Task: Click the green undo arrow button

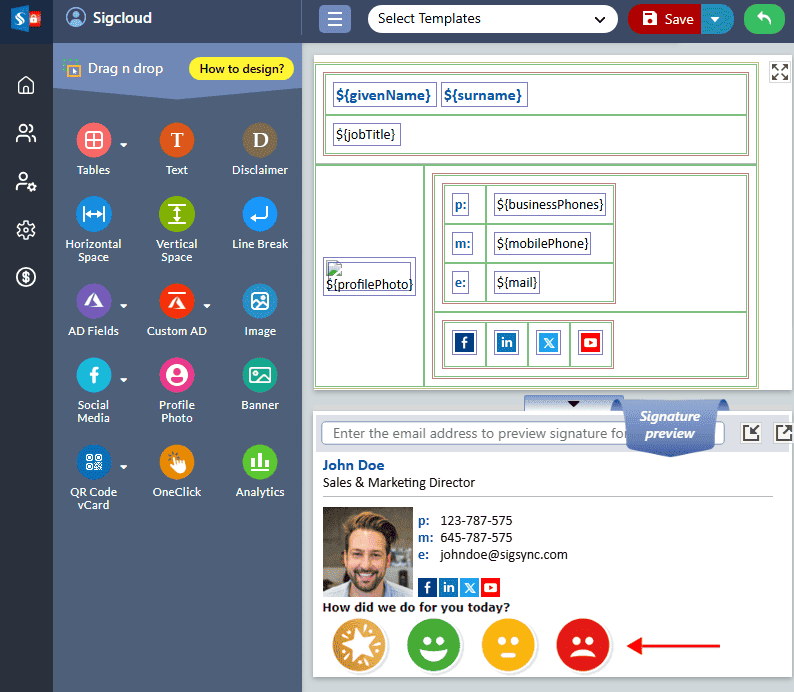Action: click(765, 19)
